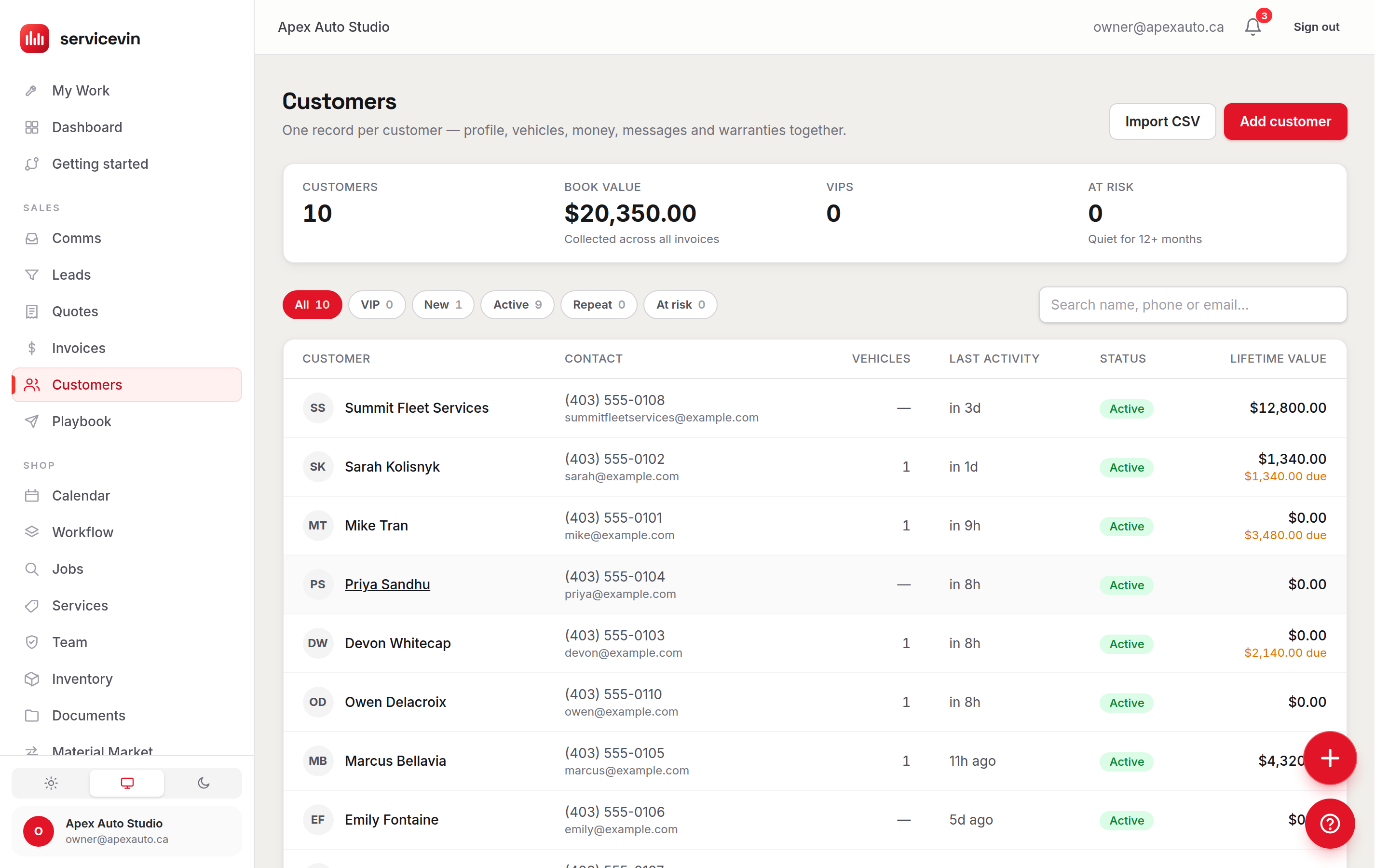Click the Getting started route icon

(31, 164)
